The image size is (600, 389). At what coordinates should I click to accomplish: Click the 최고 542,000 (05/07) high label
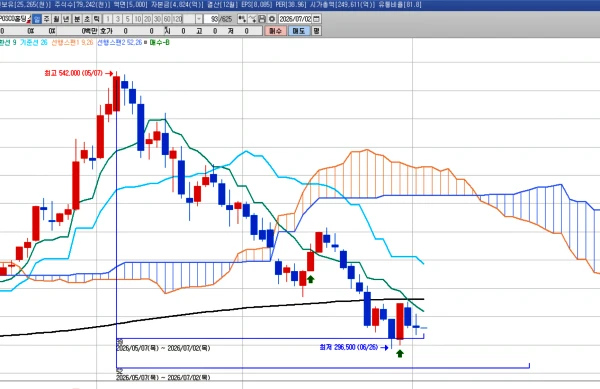point(73,73)
